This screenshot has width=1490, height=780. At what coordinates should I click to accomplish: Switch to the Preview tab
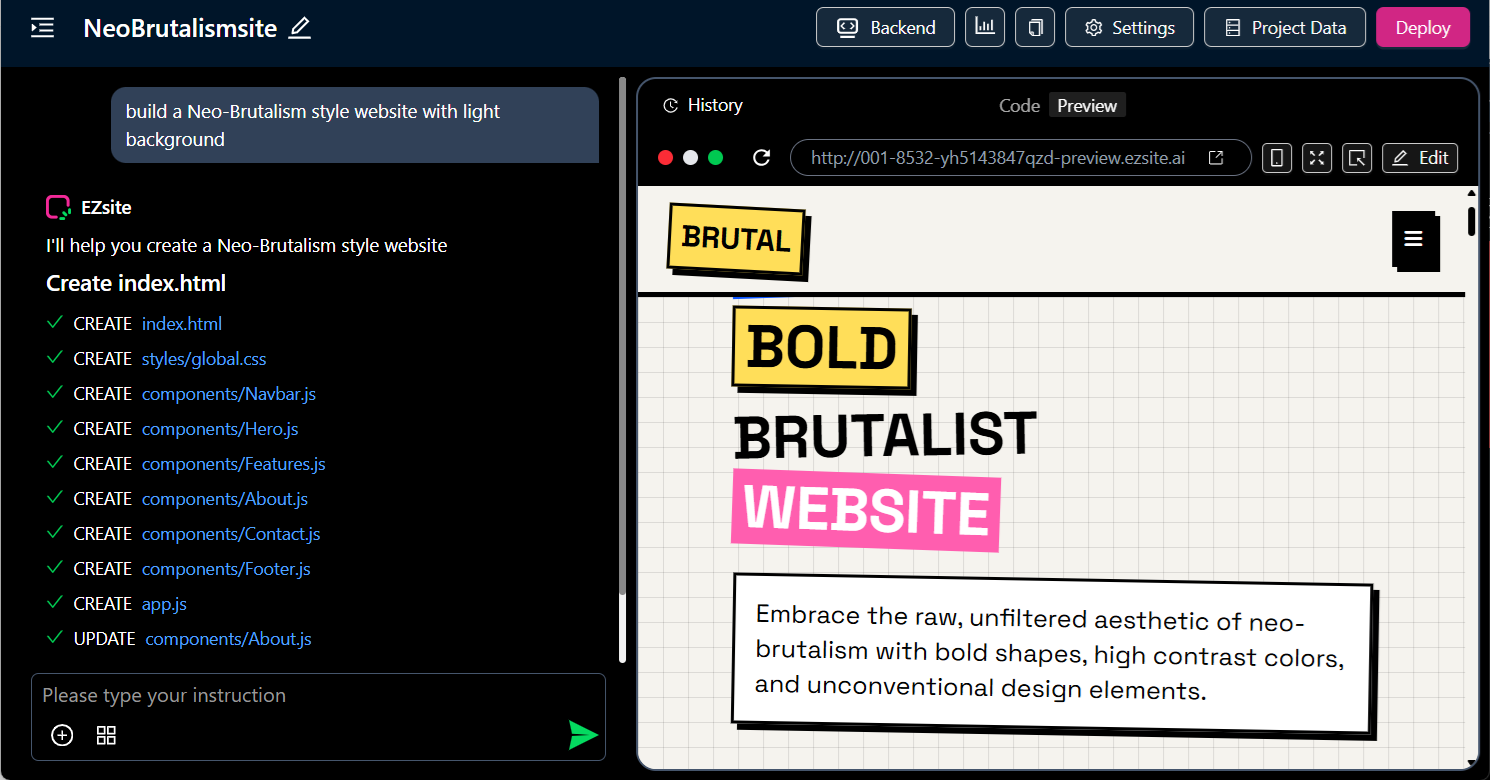click(x=1087, y=105)
